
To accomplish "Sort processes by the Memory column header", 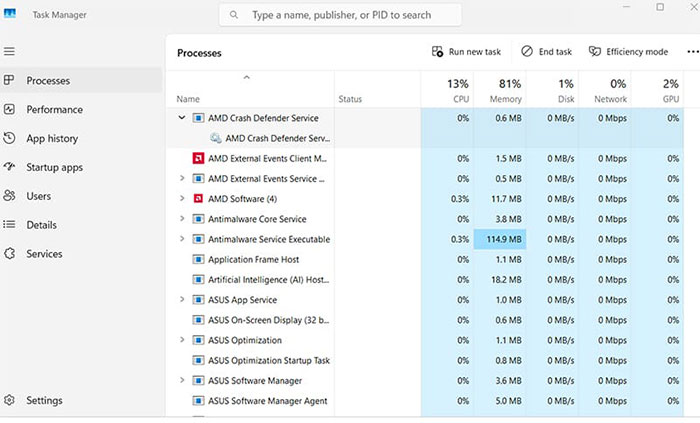I will point(500,90).
